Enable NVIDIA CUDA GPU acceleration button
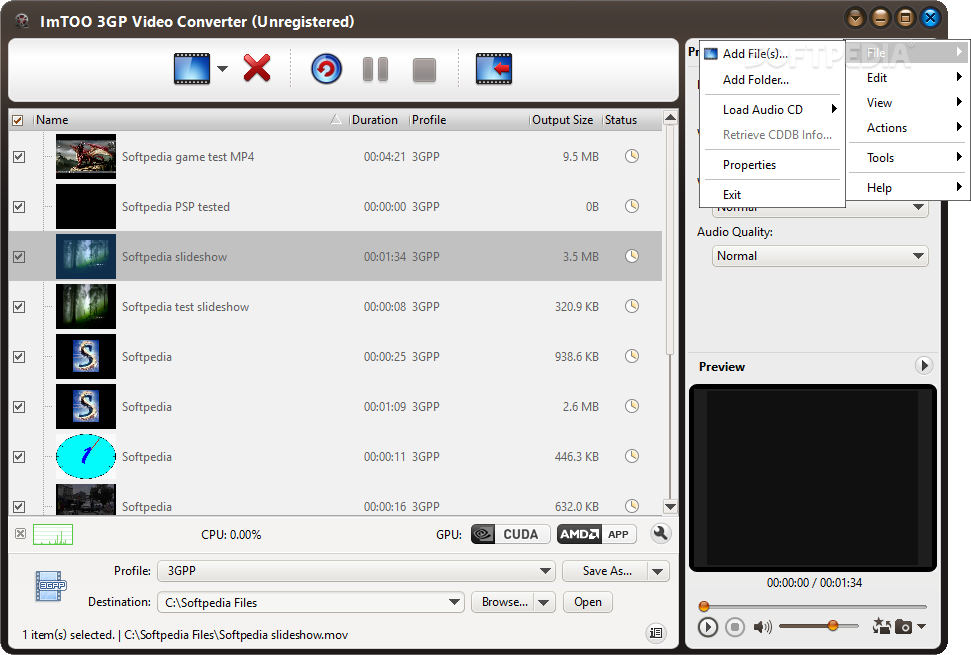The width and height of the screenshot is (971, 655). pyautogui.click(x=510, y=534)
